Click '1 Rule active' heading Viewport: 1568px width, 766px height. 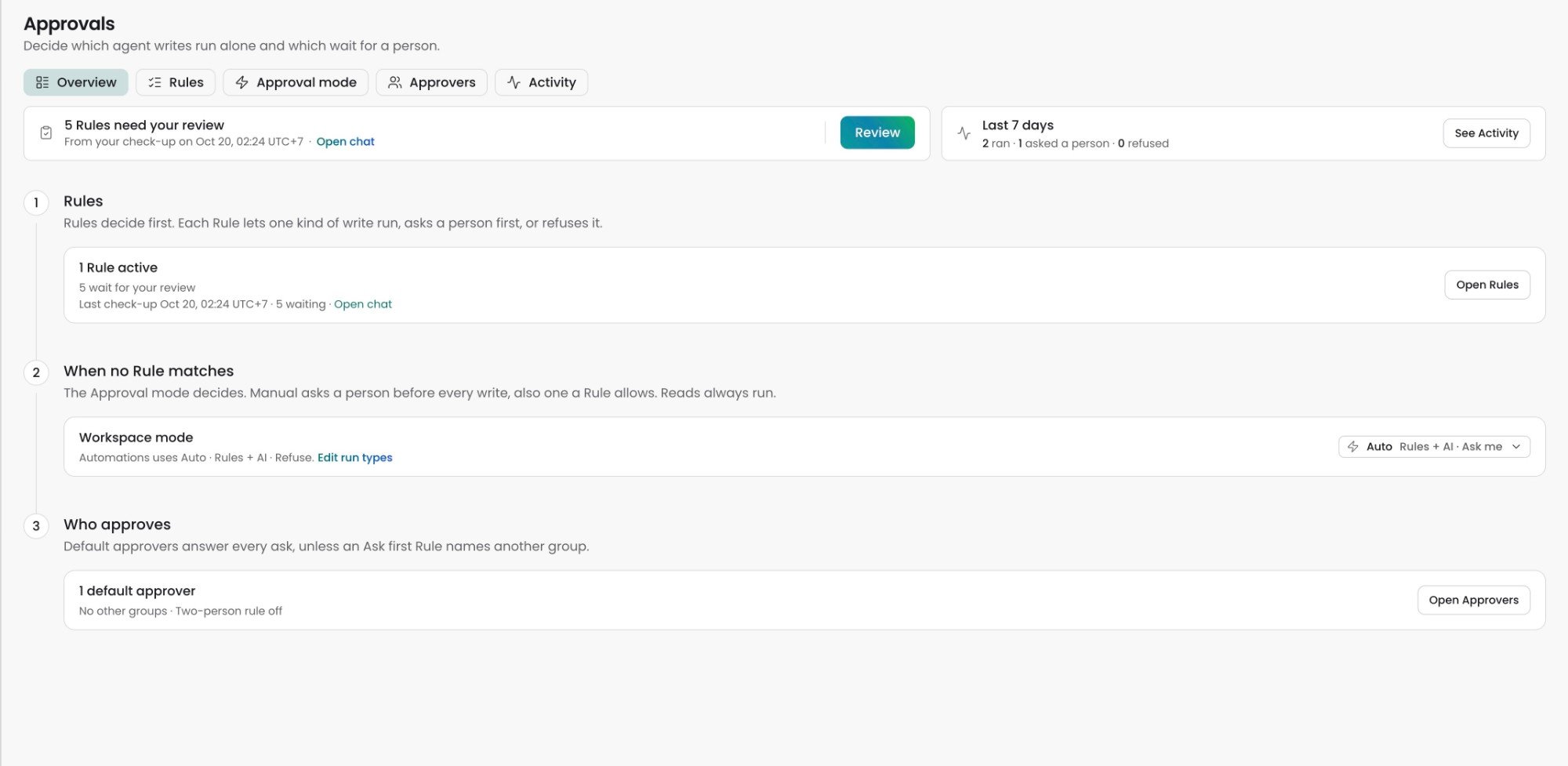pos(118,268)
